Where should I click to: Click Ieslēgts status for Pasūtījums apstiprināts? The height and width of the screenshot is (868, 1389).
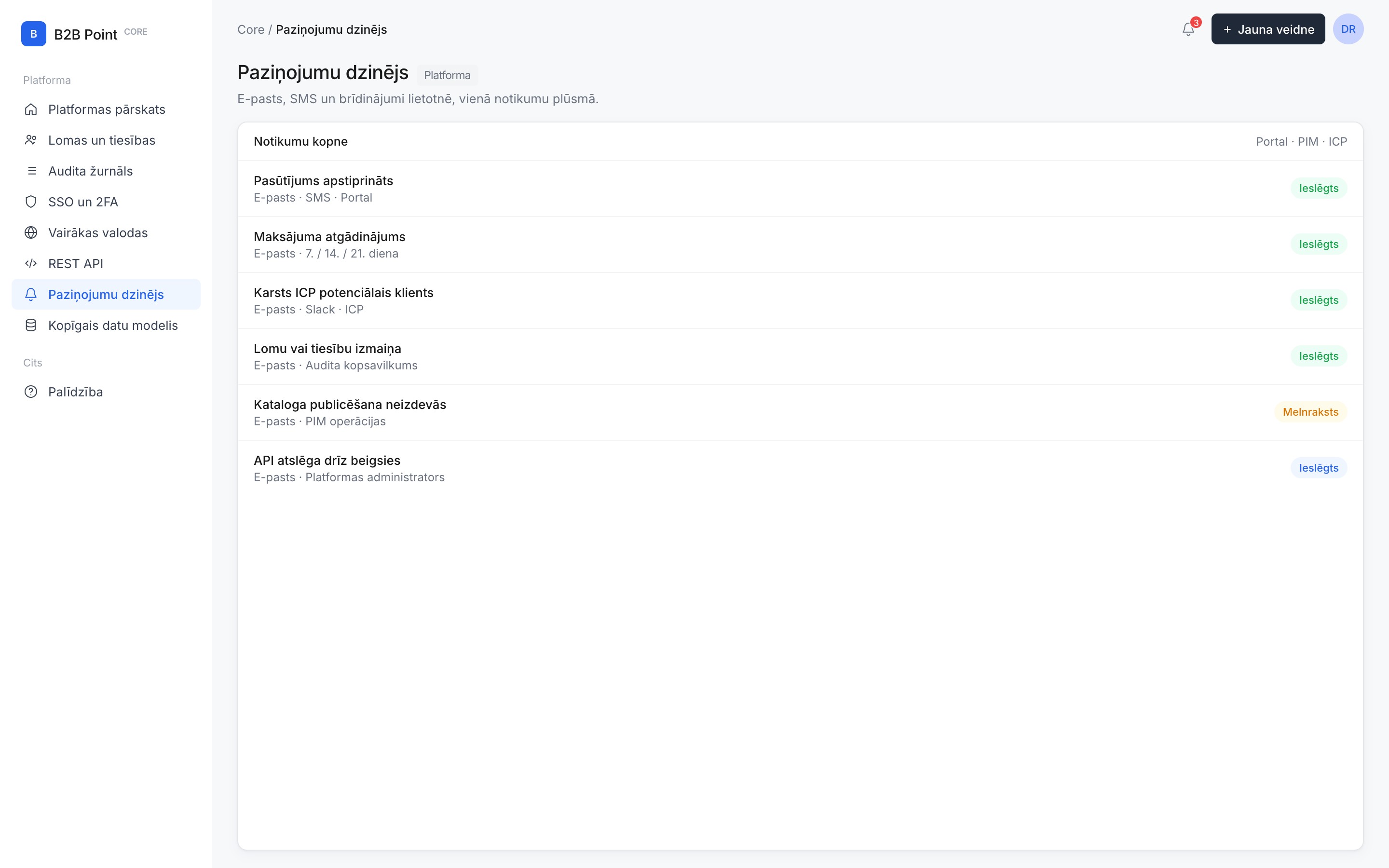pos(1319,188)
